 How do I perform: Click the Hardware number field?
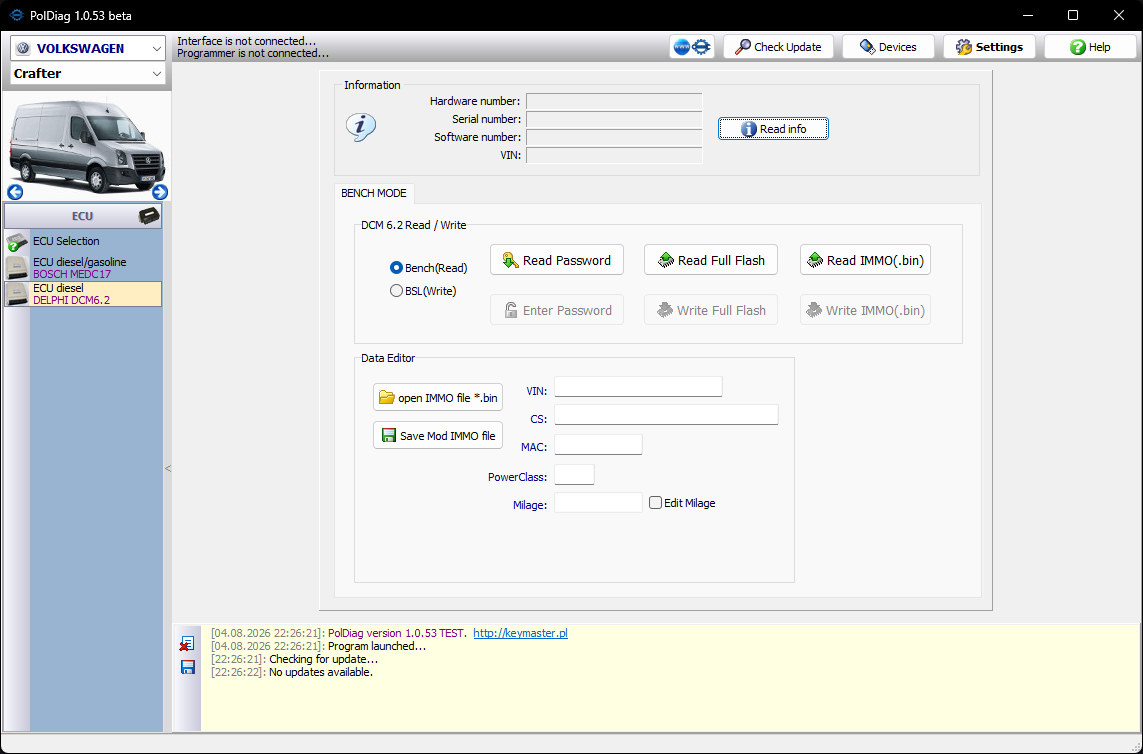point(615,101)
